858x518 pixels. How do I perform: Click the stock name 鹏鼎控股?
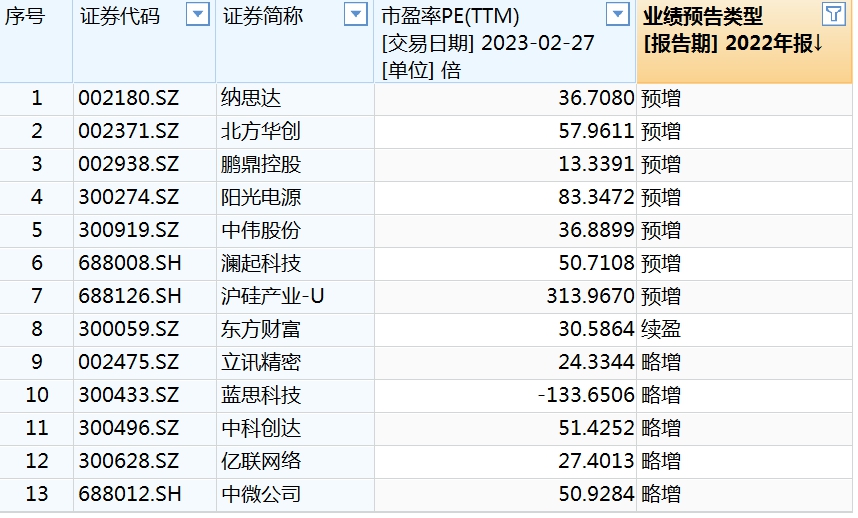coord(261,164)
